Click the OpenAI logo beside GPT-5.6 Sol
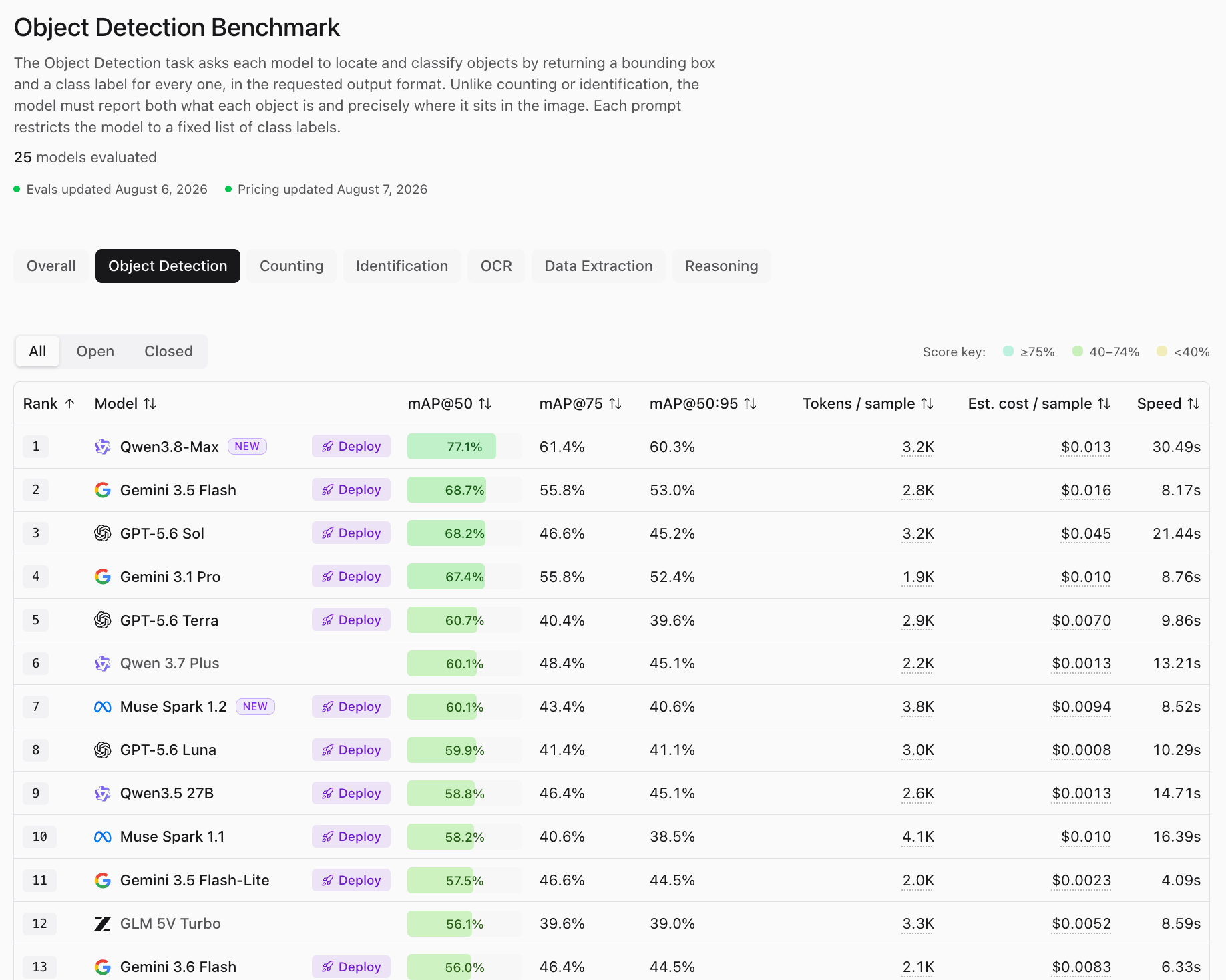1226x980 pixels. click(x=102, y=533)
